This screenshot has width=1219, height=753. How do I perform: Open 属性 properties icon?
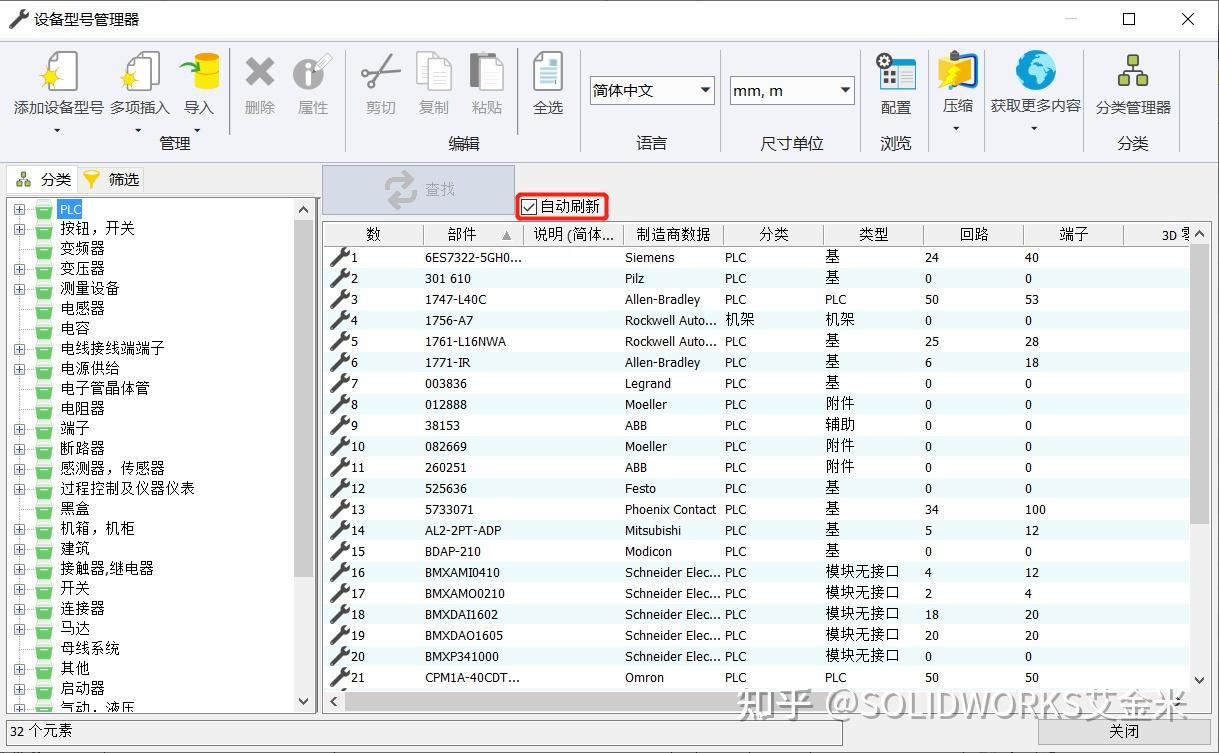(x=312, y=73)
